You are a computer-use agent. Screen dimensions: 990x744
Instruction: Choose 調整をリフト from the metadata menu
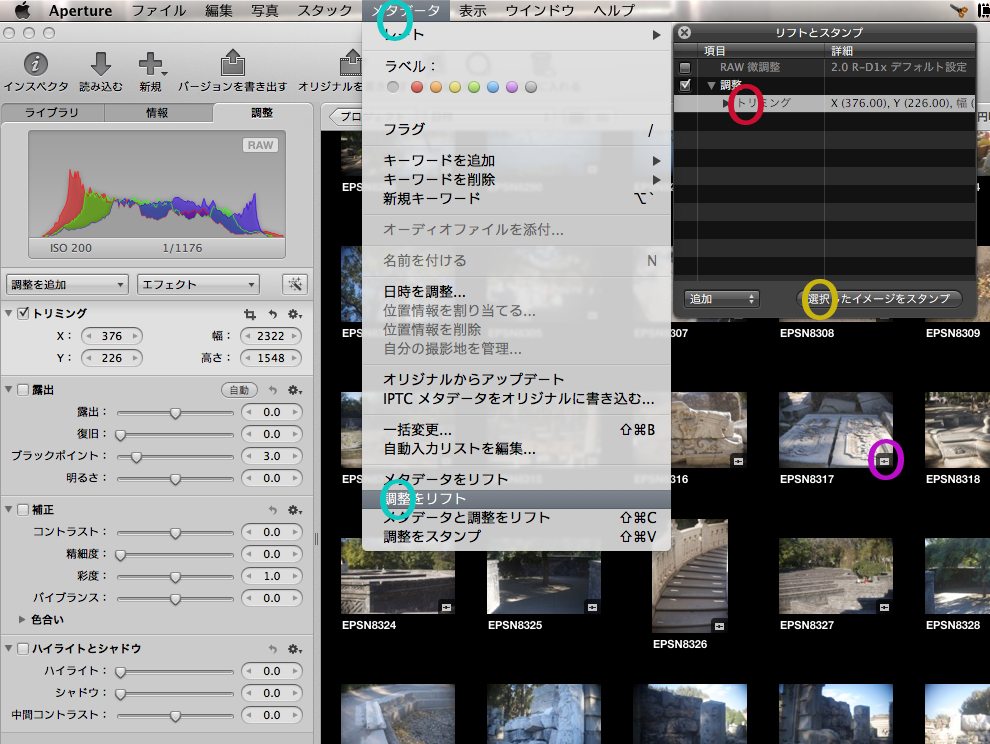(x=425, y=498)
